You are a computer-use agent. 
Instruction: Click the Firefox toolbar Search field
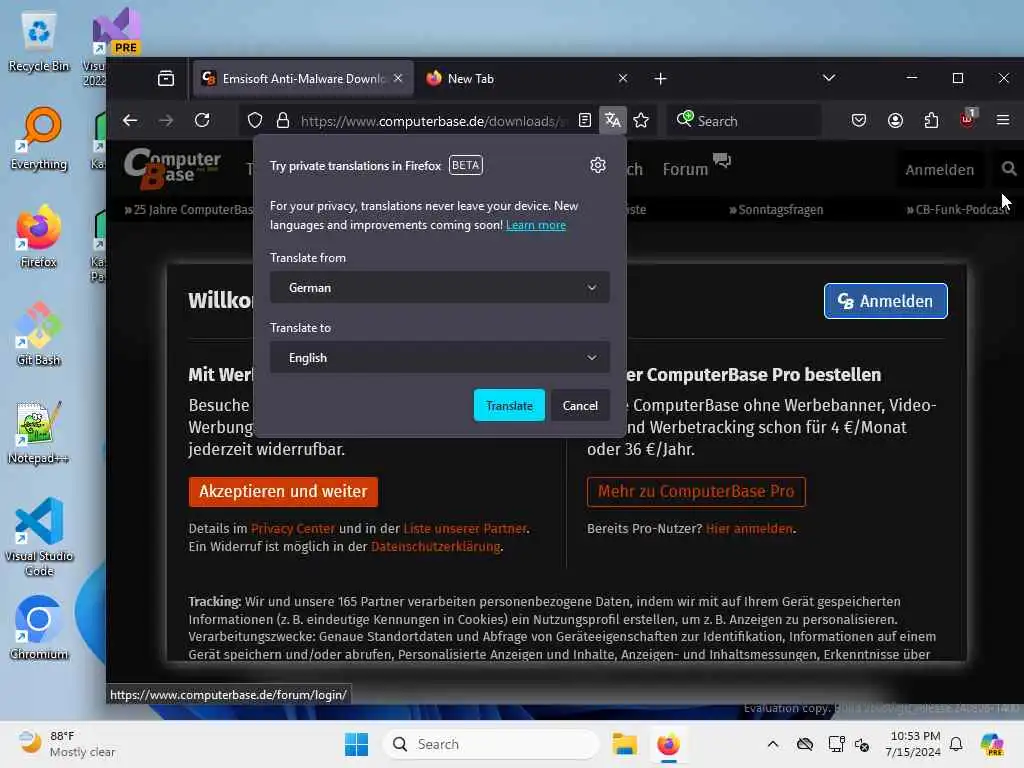744,120
